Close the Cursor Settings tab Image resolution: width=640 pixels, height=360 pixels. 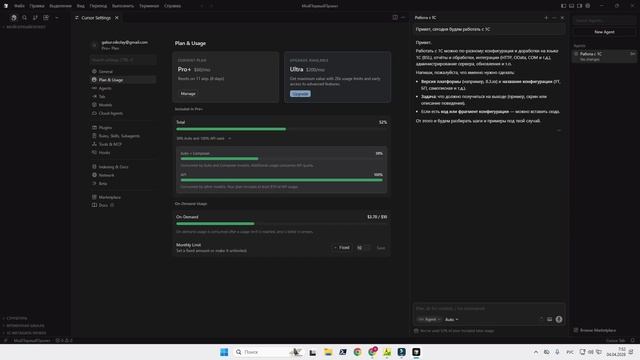117,18
